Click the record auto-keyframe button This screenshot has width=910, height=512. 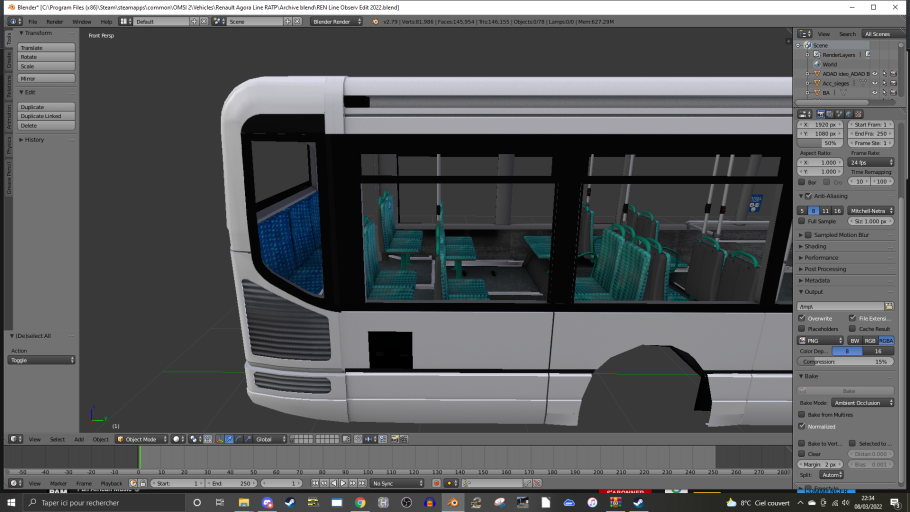(436, 483)
